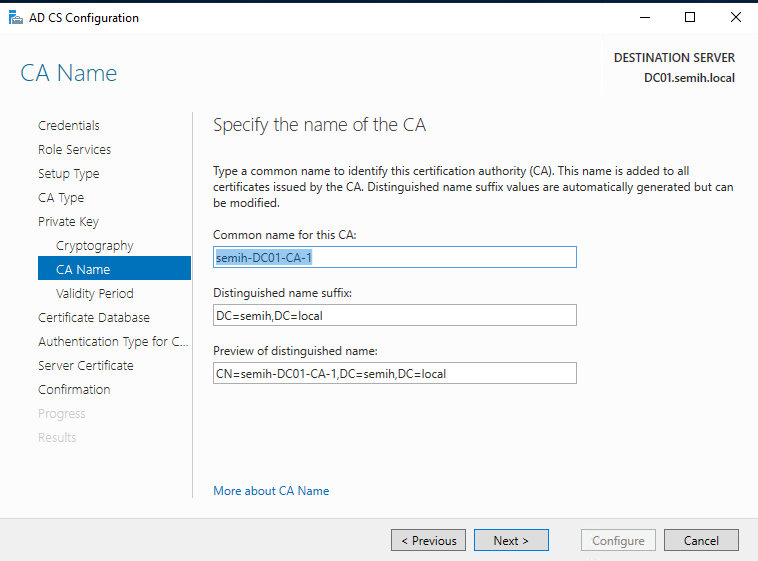The height and width of the screenshot is (561, 758).
Task: Navigate to the Confirmation step
Action: point(74,389)
